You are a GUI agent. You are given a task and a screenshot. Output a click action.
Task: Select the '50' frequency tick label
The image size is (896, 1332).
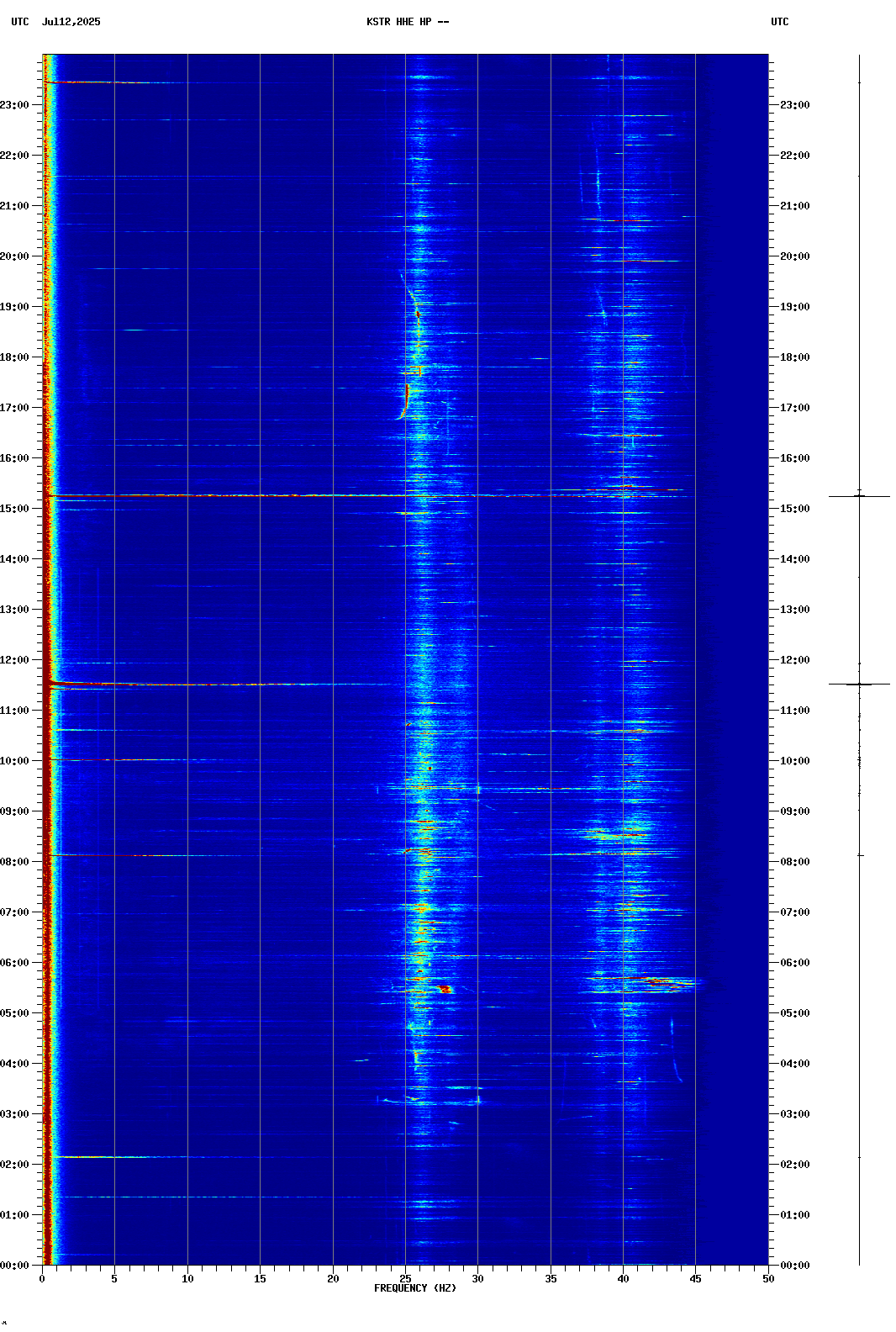[768, 1279]
